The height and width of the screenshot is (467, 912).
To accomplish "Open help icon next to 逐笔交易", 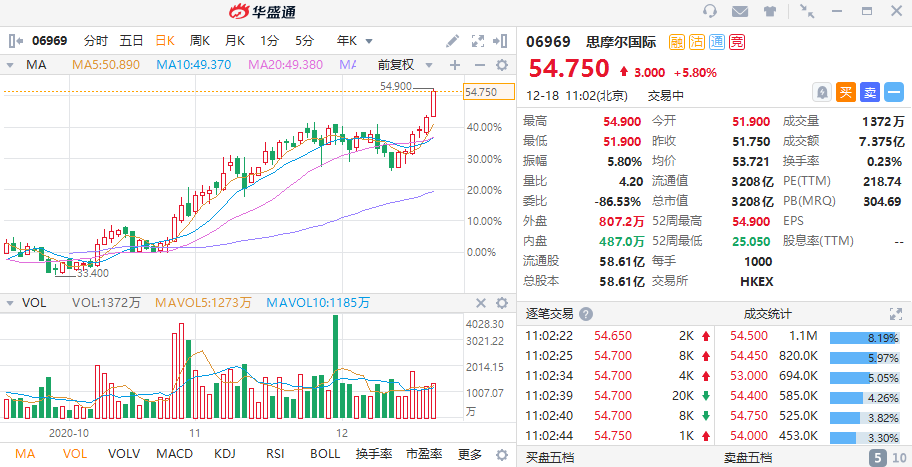I will pos(586,314).
